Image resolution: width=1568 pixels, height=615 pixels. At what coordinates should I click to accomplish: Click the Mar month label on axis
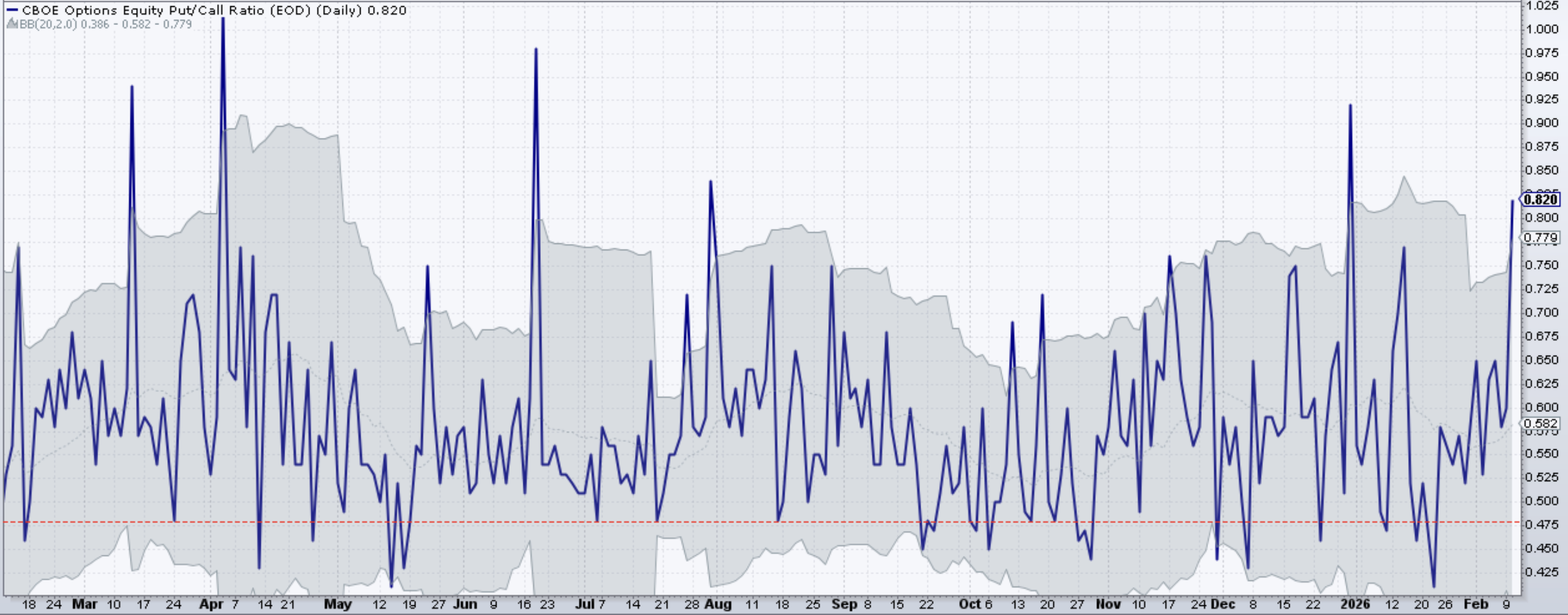[x=84, y=605]
